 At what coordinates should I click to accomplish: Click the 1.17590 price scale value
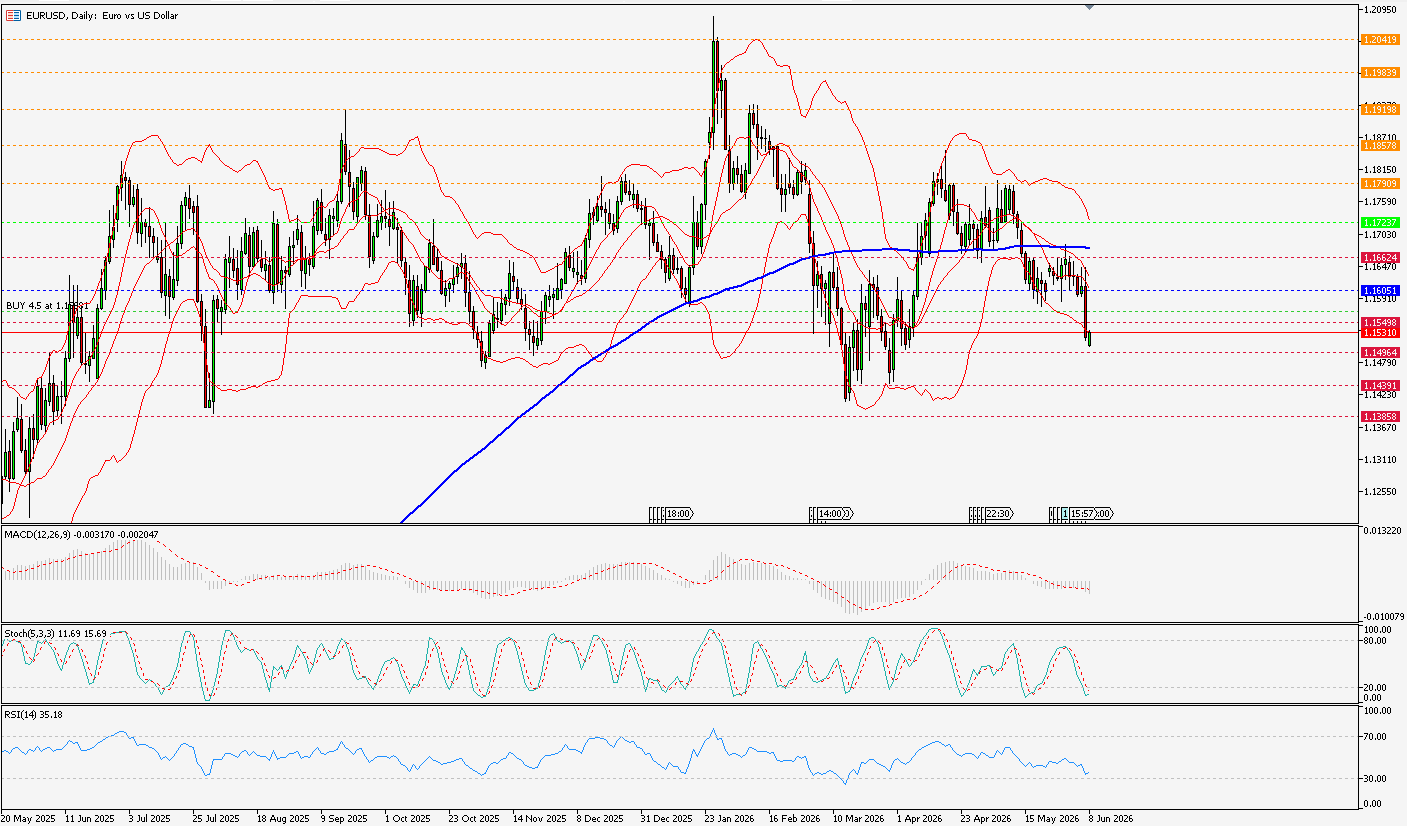(1380, 202)
